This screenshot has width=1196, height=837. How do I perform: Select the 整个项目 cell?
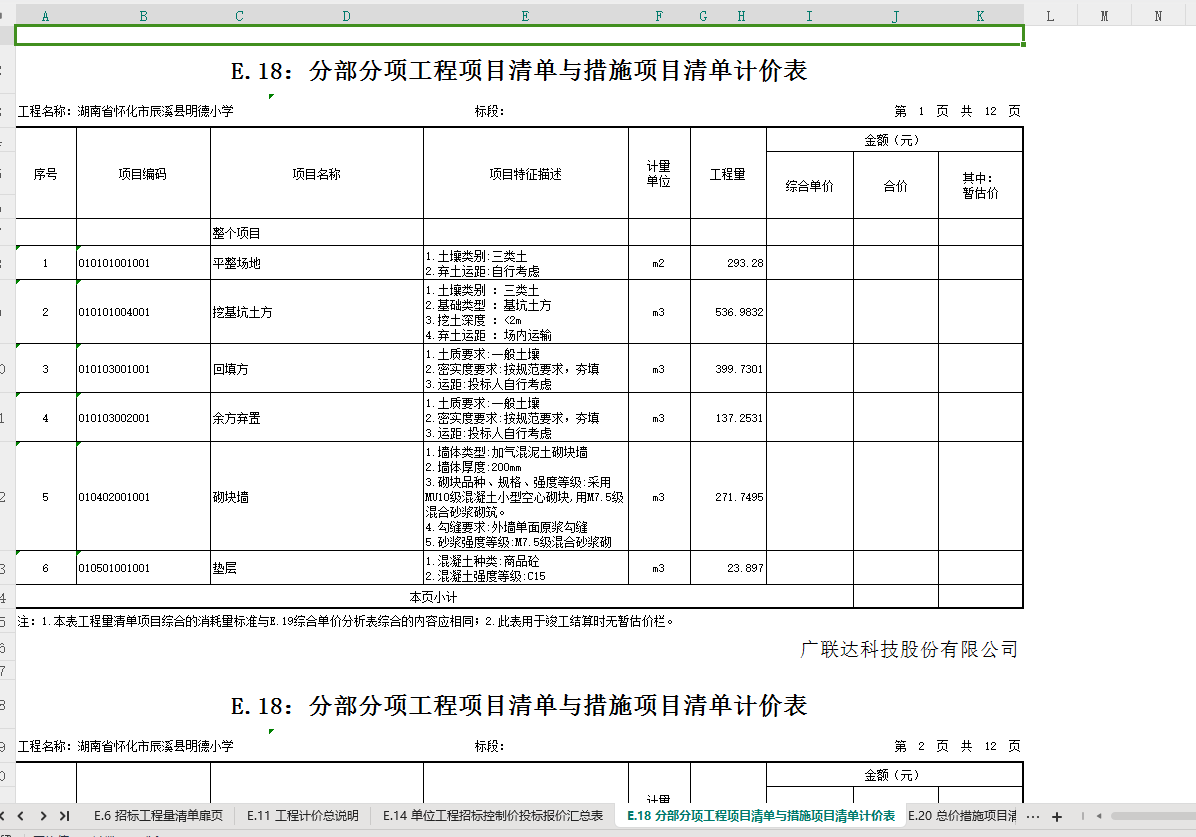pos(317,233)
